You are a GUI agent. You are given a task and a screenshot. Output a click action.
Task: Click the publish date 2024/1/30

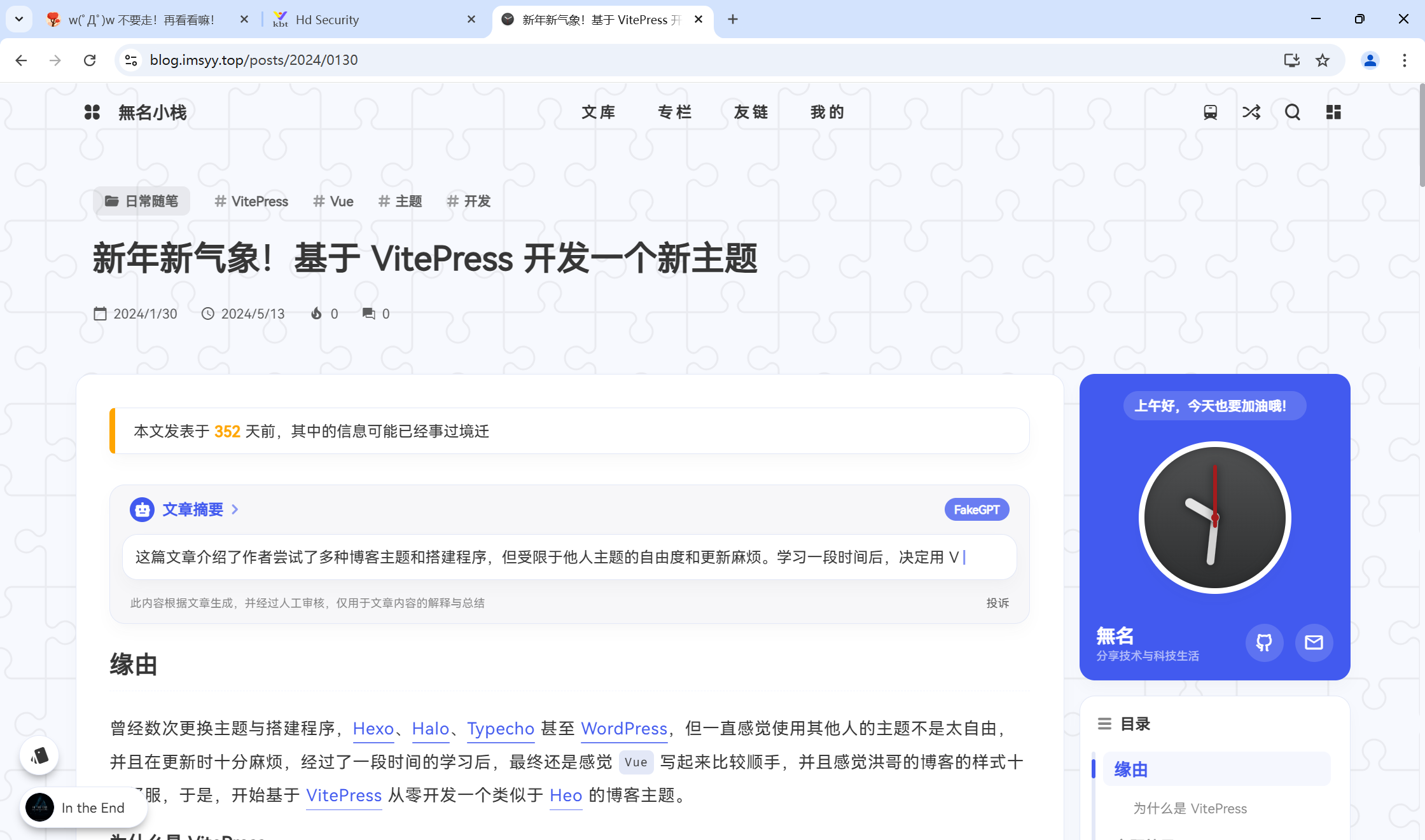coord(136,313)
